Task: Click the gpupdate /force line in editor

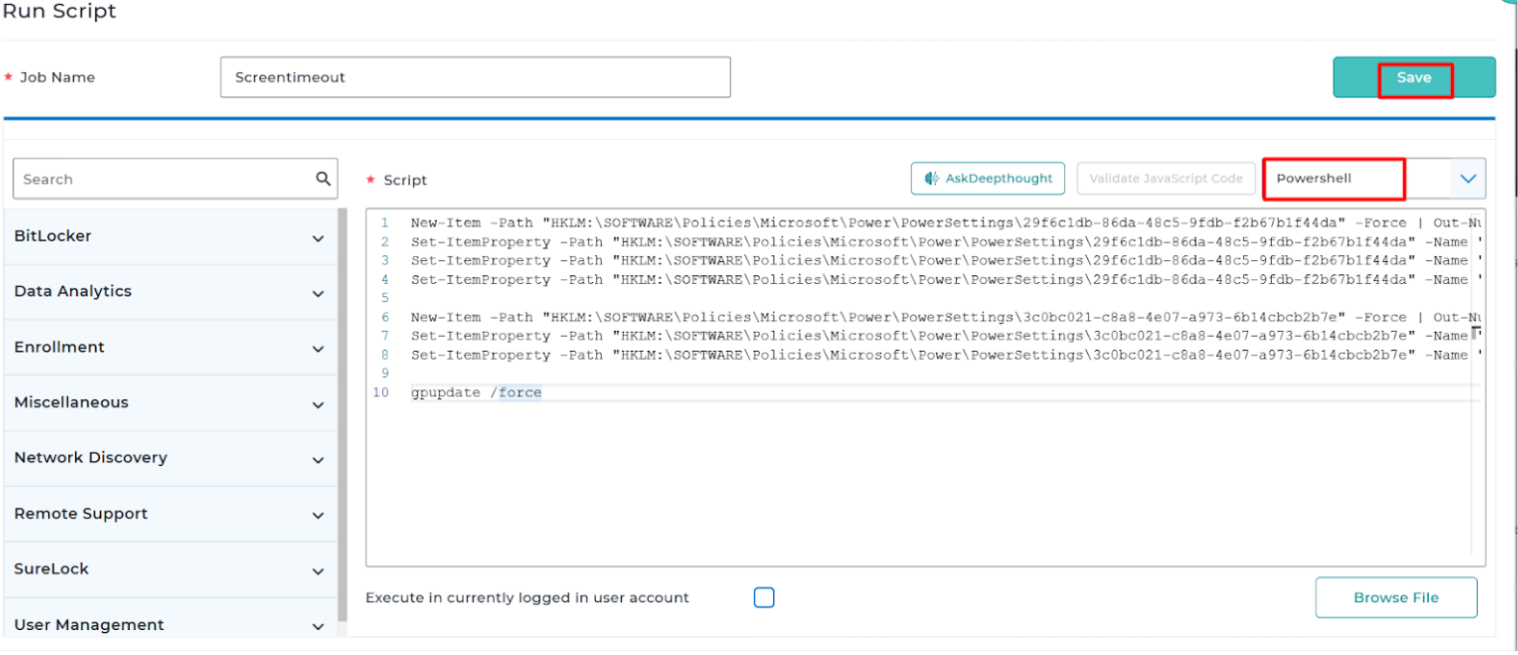Action: point(476,393)
